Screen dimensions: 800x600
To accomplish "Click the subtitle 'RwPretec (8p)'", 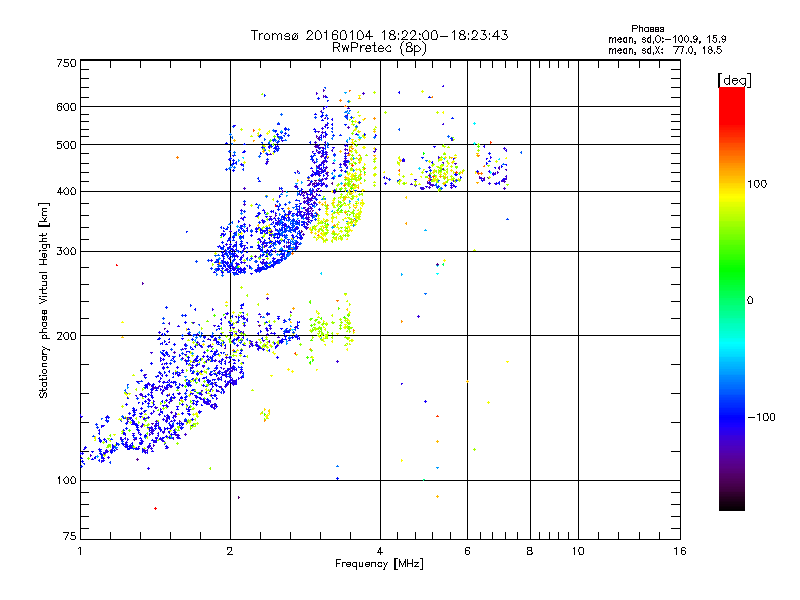I will click(x=379, y=48).
